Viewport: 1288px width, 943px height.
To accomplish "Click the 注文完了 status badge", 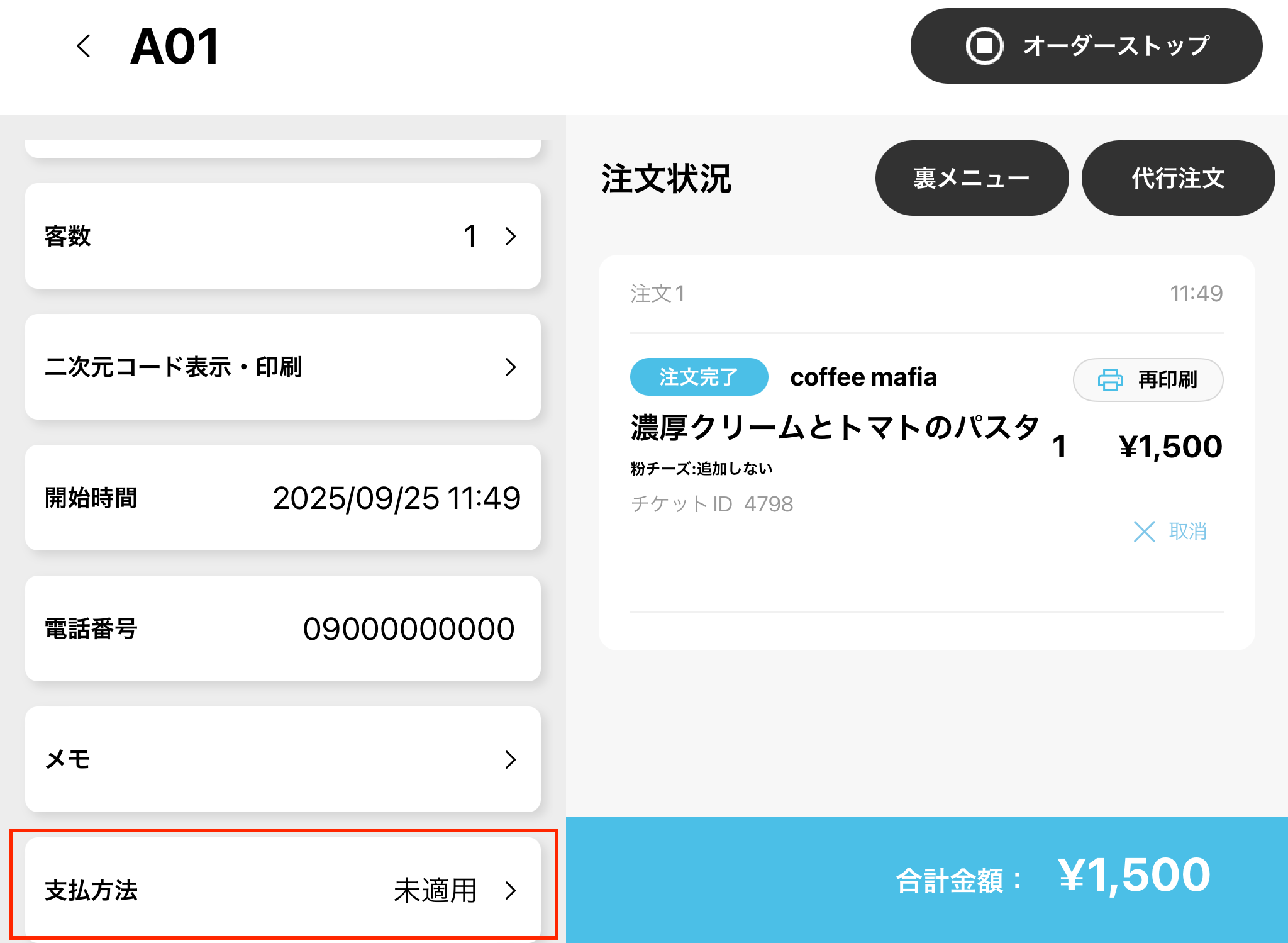I will [x=699, y=377].
